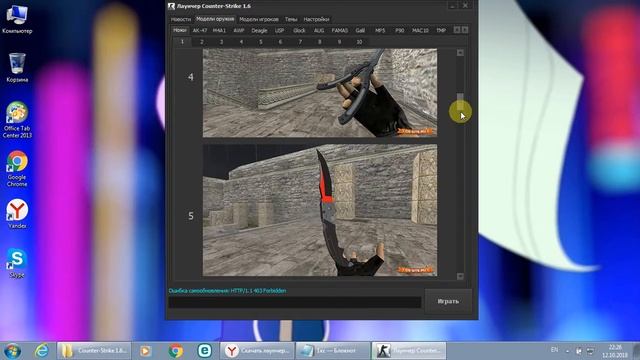Go to model page 10
The image size is (640, 360).
click(x=359, y=42)
